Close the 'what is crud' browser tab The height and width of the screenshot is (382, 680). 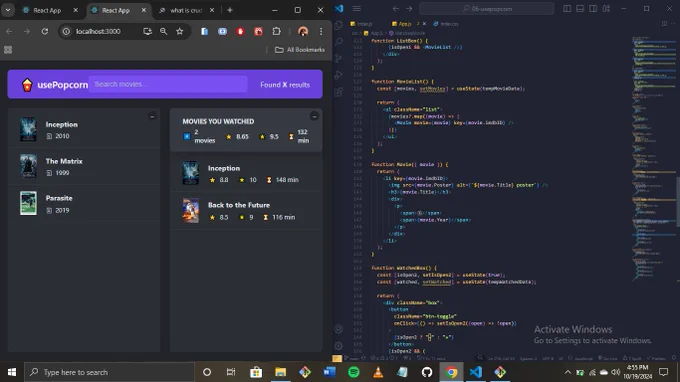(x=212, y=10)
